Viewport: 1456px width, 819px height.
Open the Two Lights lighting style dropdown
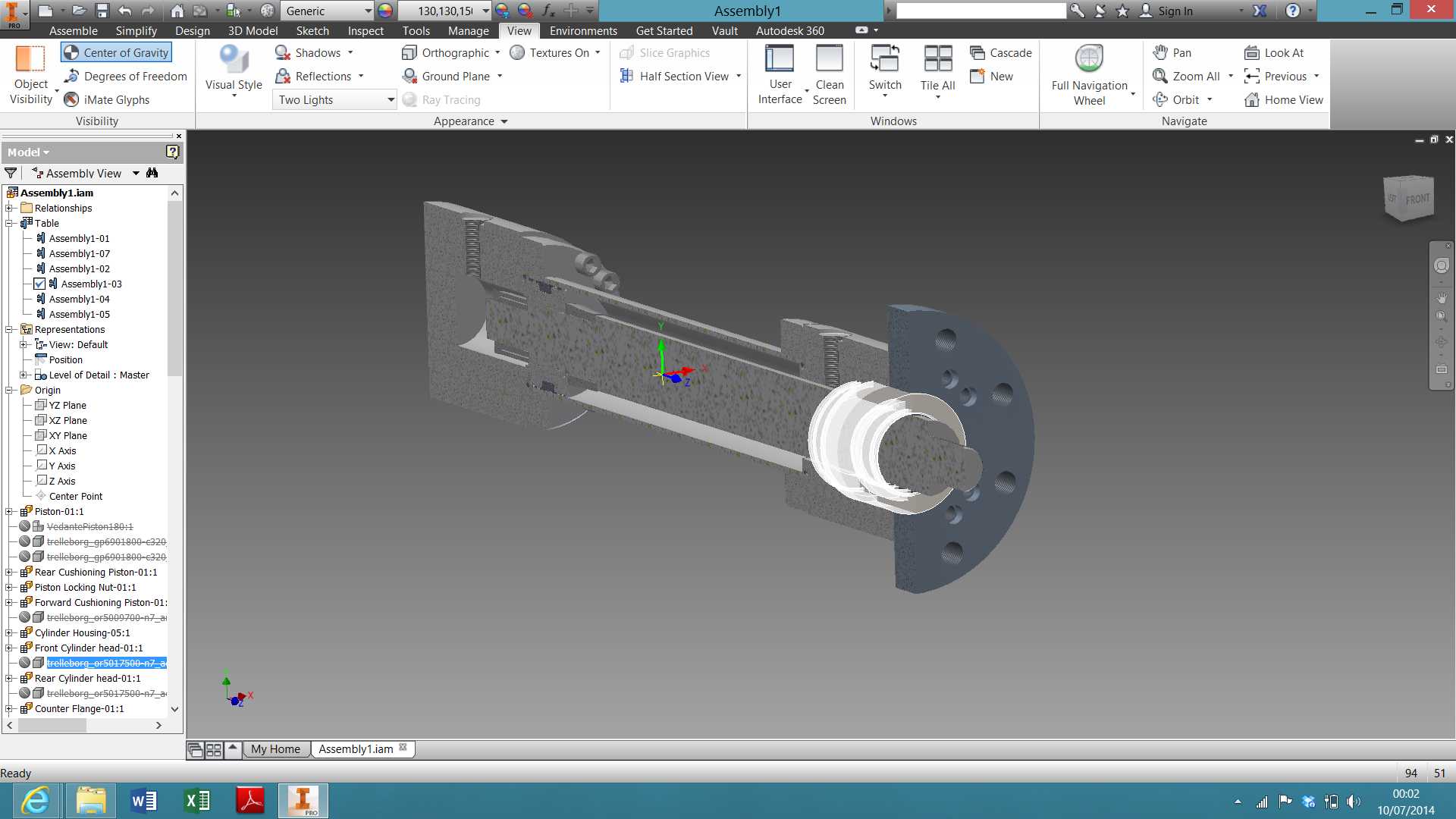point(334,99)
